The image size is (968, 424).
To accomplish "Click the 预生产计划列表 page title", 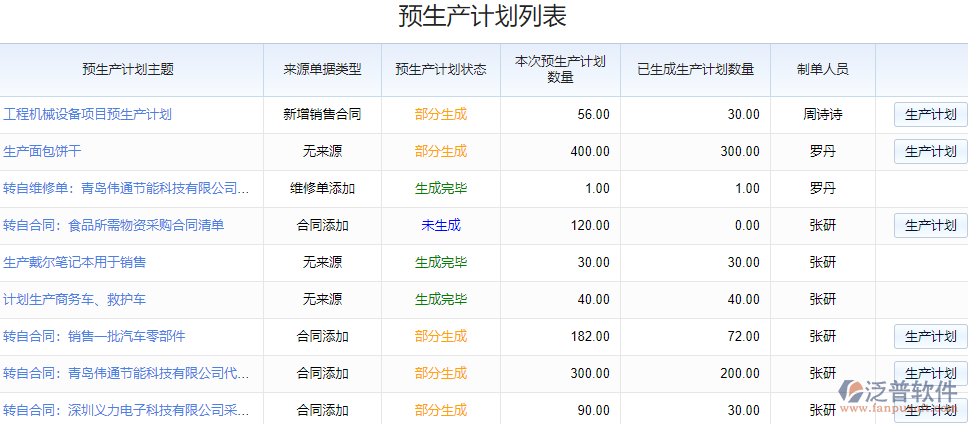I will 482,17.
